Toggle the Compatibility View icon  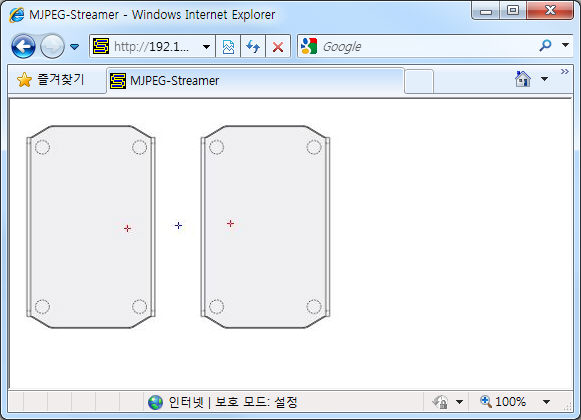tap(228, 47)
